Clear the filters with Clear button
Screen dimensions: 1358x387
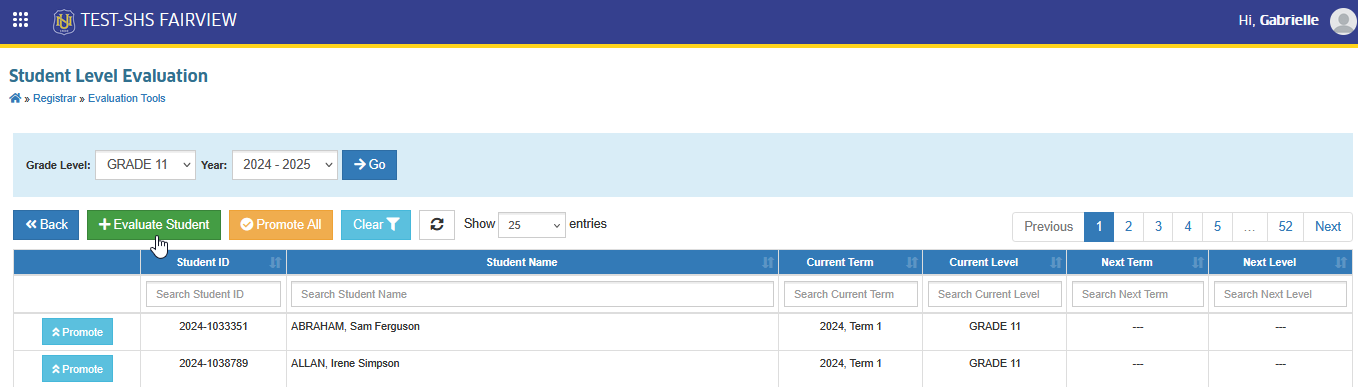point(376,225)
